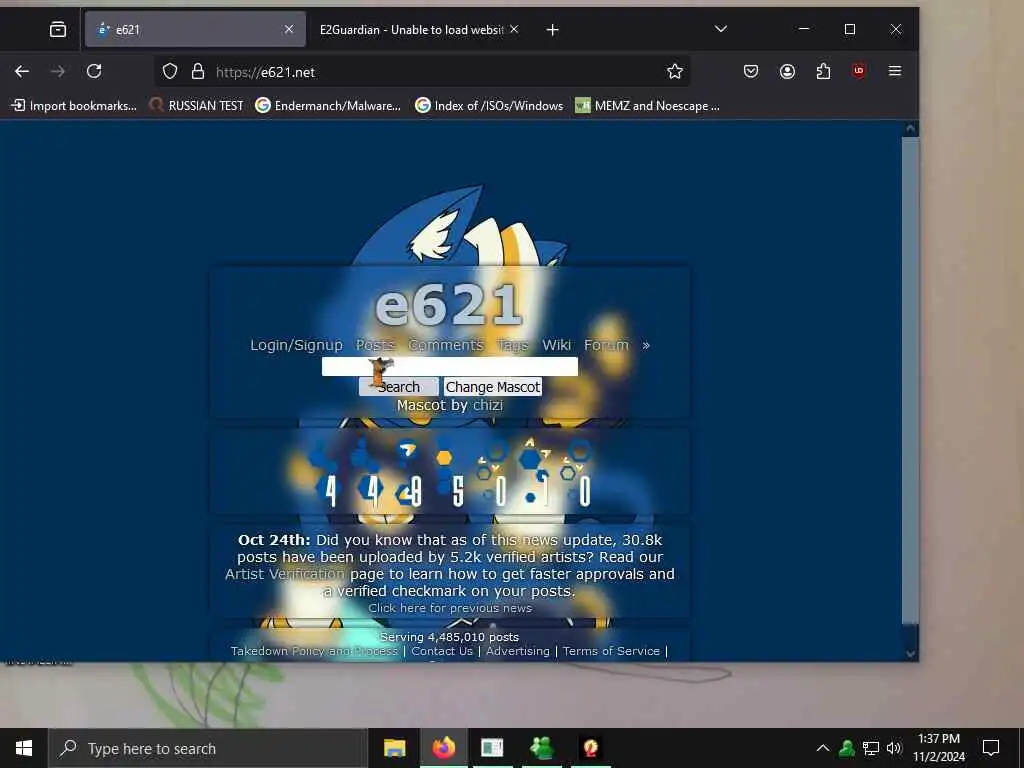Go back using the browser back arrow
Screen dimensions: 1024x768
coord(22,71)
